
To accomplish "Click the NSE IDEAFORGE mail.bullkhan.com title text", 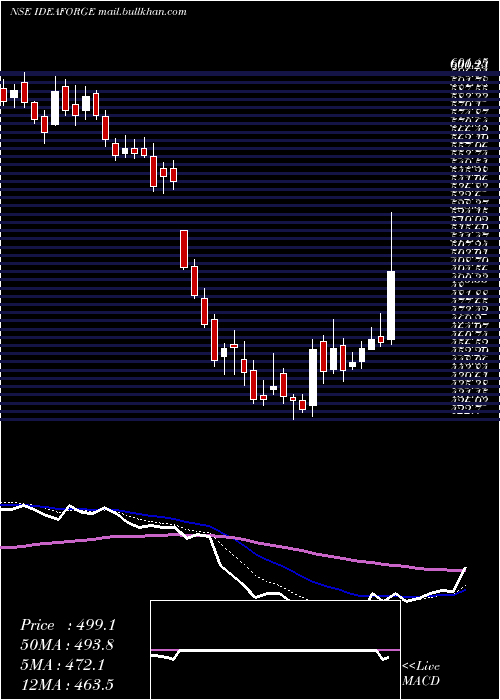I will point(98,12).
